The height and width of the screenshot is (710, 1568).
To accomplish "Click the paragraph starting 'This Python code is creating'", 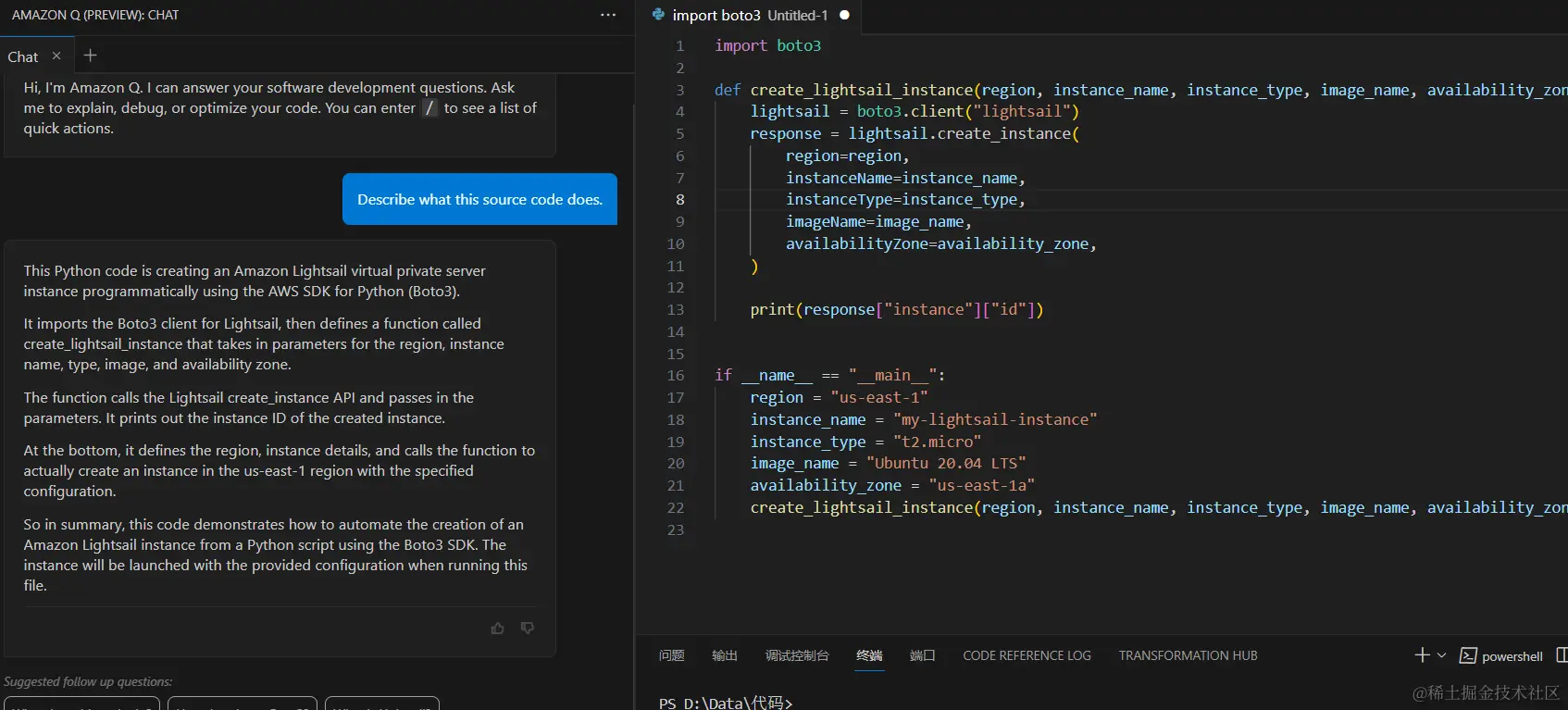I will coord(255,281).
